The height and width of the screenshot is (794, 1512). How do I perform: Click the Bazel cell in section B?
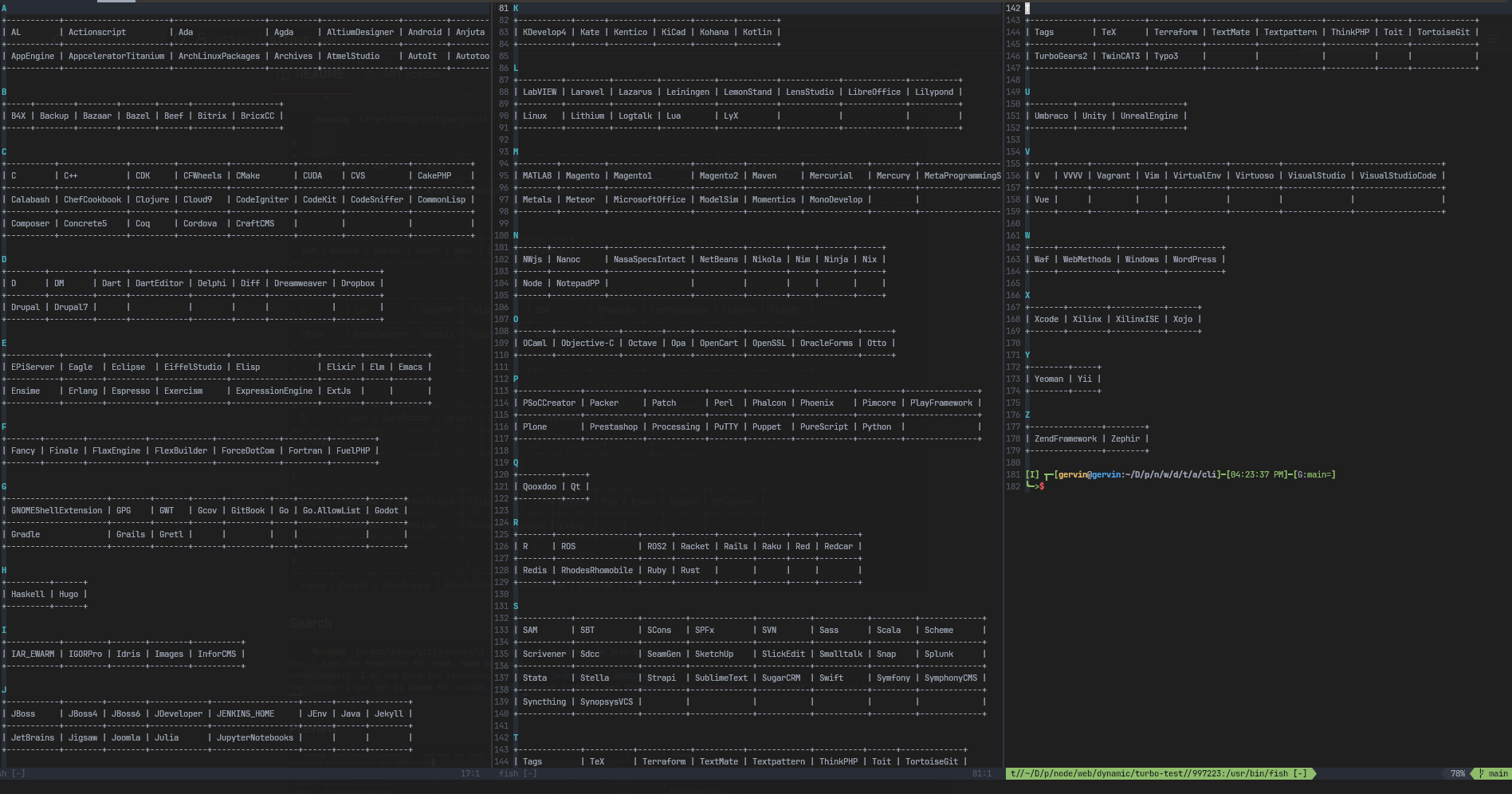pyautogui.click(x=138, y=116)
